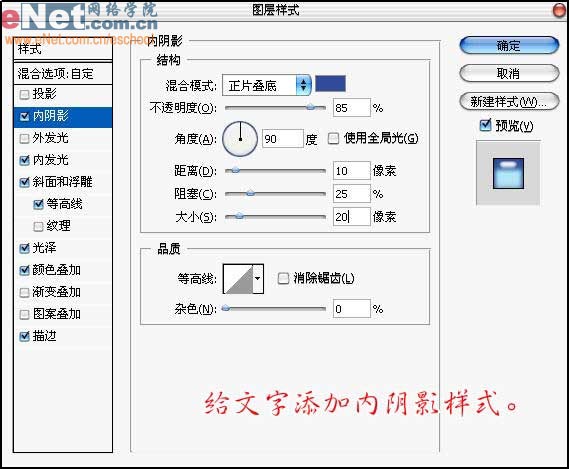Viewport: 569px width, 469px height.
Task: Uncheck the 内发光 checkbox
Action: click(24, 160)
